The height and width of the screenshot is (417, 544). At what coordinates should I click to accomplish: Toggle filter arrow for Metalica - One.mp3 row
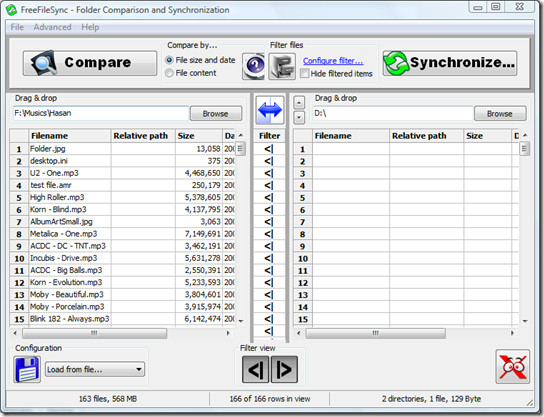point(269,234)
